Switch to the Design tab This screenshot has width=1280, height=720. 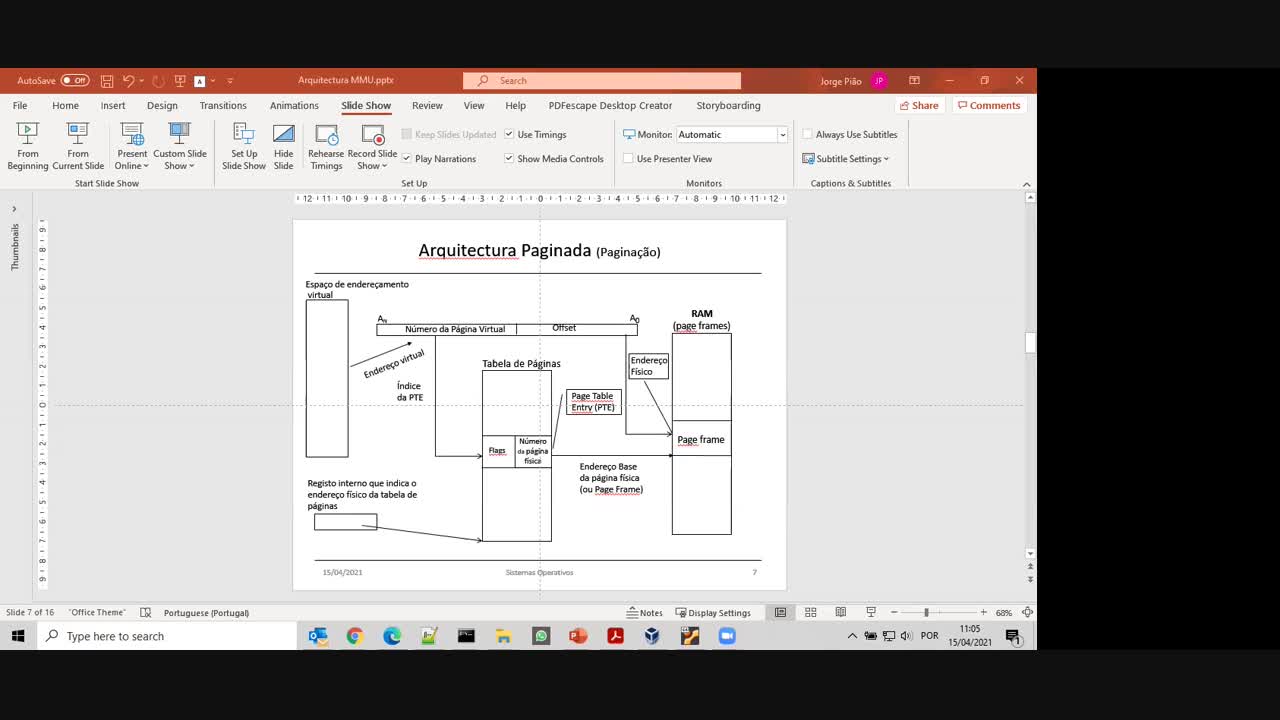pyautogui.click(x=162, y=105)
